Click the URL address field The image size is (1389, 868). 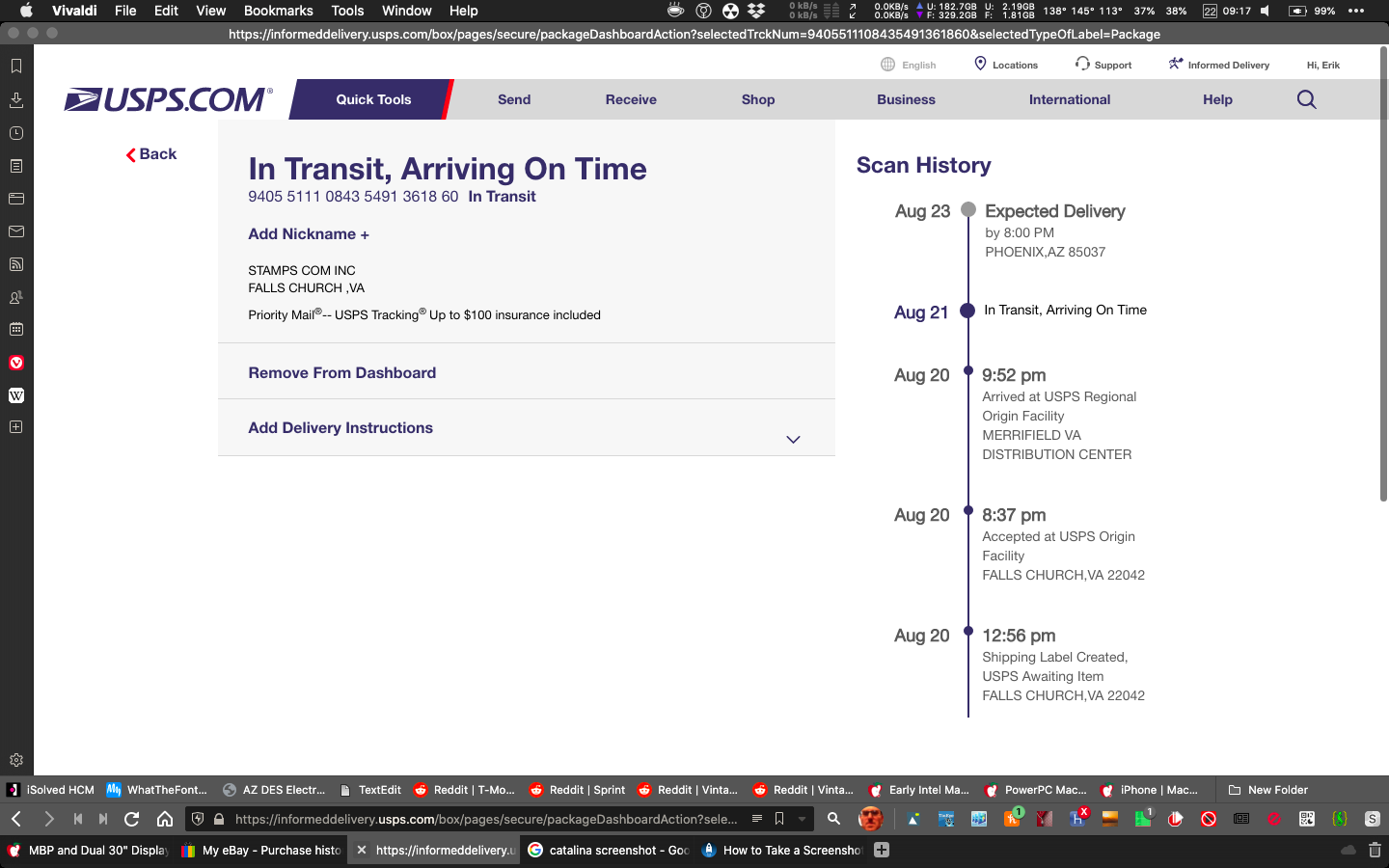click(487, 819)
